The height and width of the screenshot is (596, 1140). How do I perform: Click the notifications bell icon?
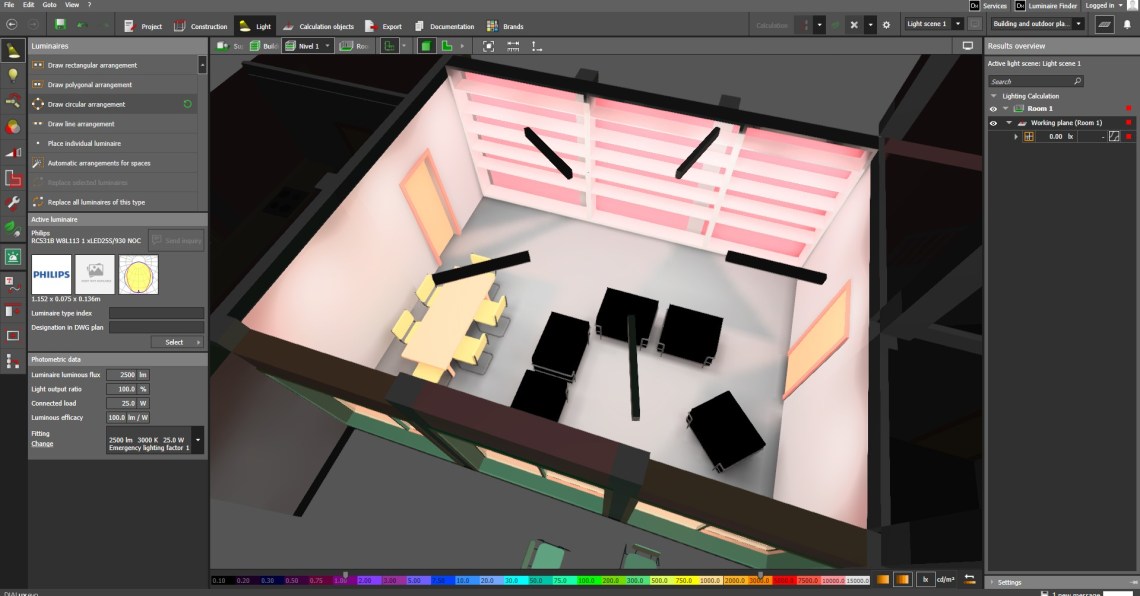1127,25
